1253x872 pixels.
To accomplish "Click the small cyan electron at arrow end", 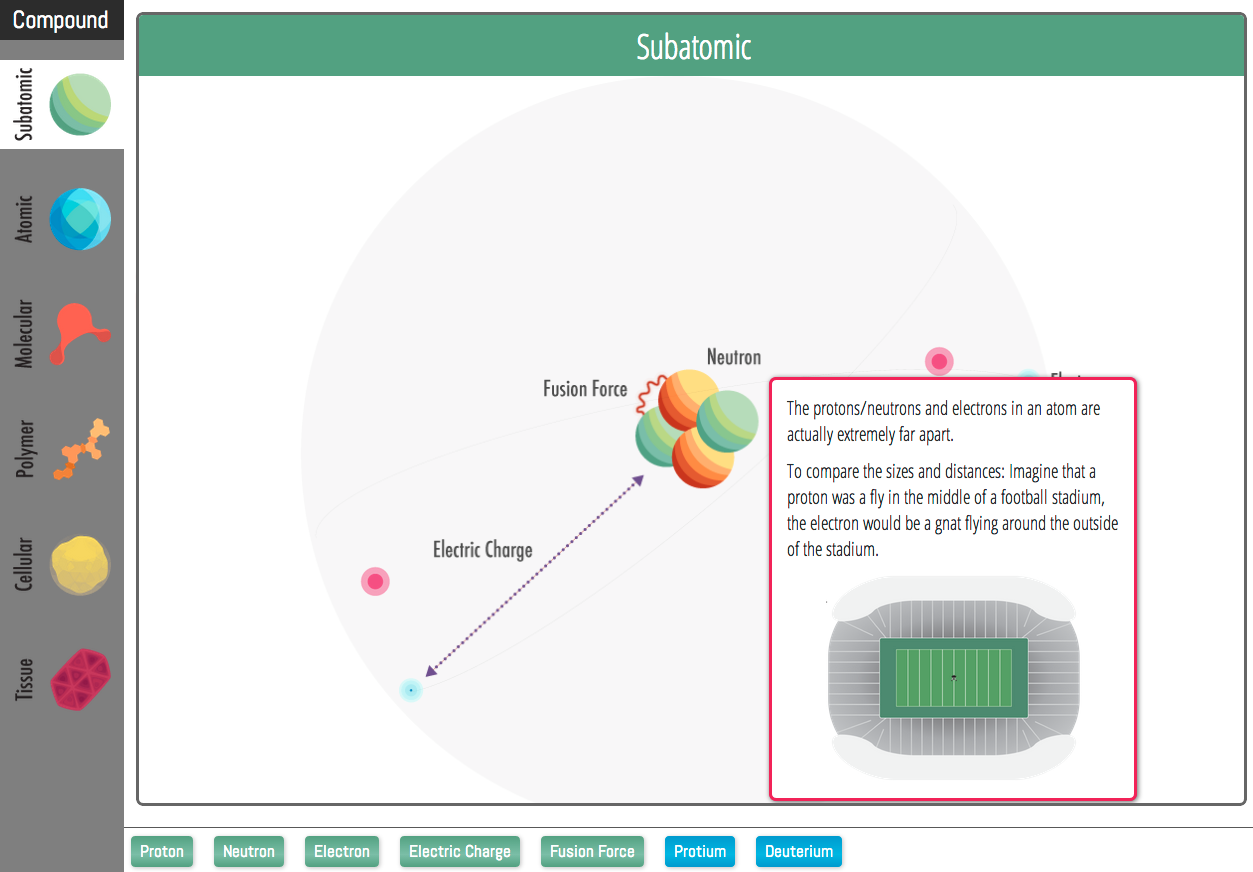I will click(410, 690).
